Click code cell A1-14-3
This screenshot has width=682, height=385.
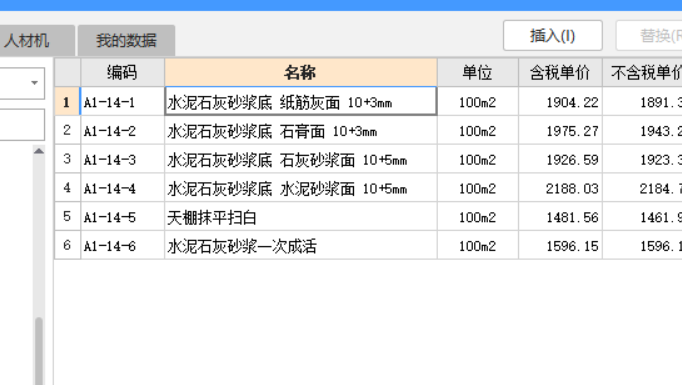(x=122, y=159)
